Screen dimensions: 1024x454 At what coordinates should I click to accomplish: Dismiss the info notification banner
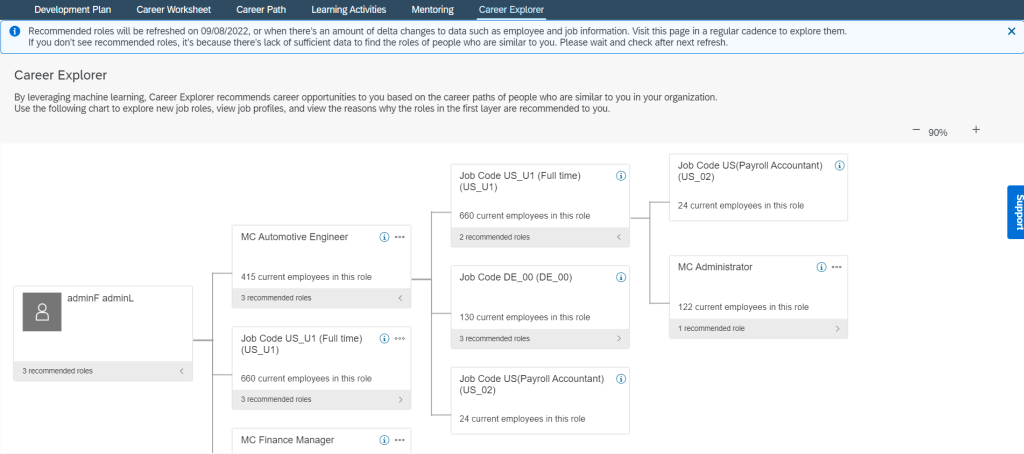pos(1011,32)
